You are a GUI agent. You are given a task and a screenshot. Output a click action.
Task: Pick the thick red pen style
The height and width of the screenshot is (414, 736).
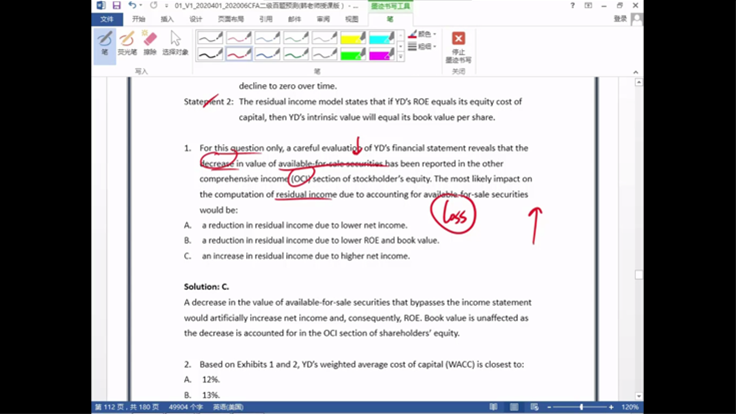click(238, 54)
